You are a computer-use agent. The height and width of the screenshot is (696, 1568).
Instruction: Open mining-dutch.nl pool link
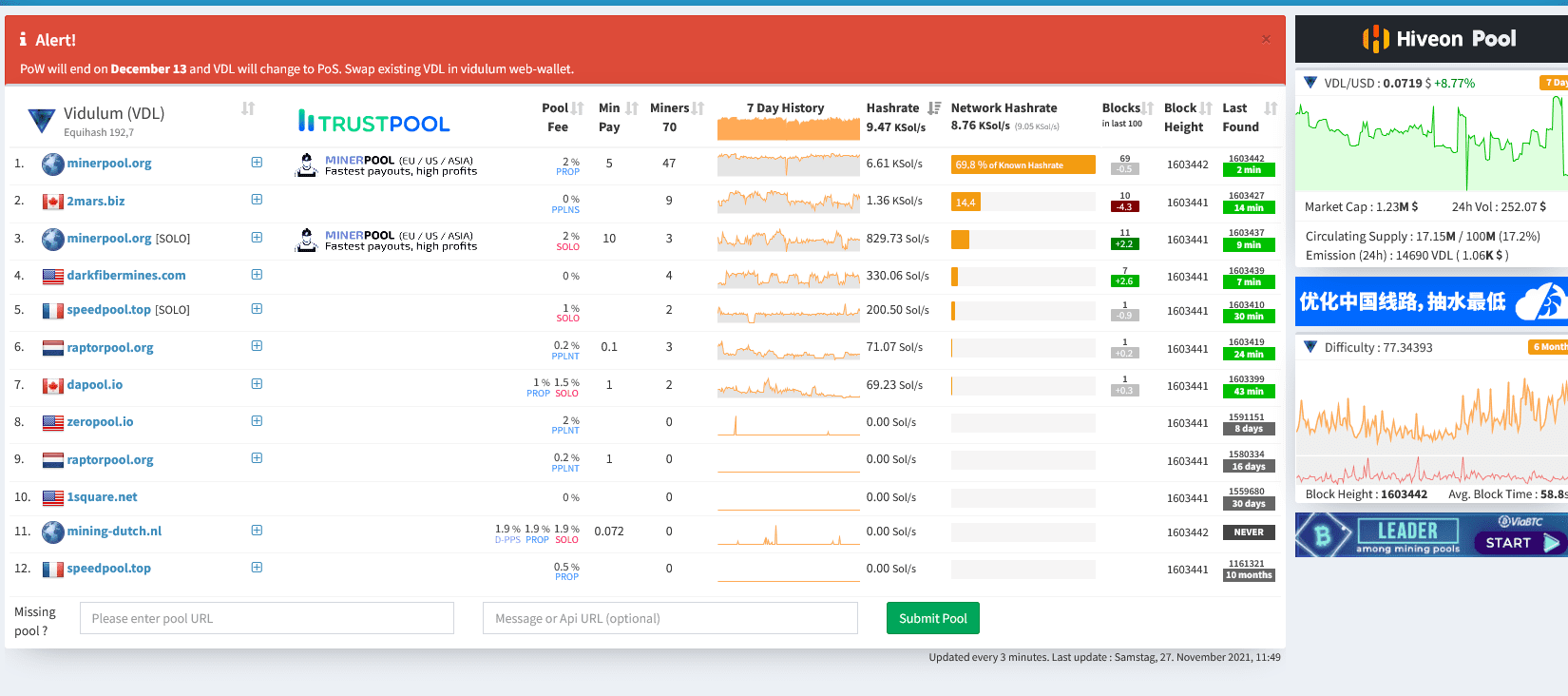(114, 532)
